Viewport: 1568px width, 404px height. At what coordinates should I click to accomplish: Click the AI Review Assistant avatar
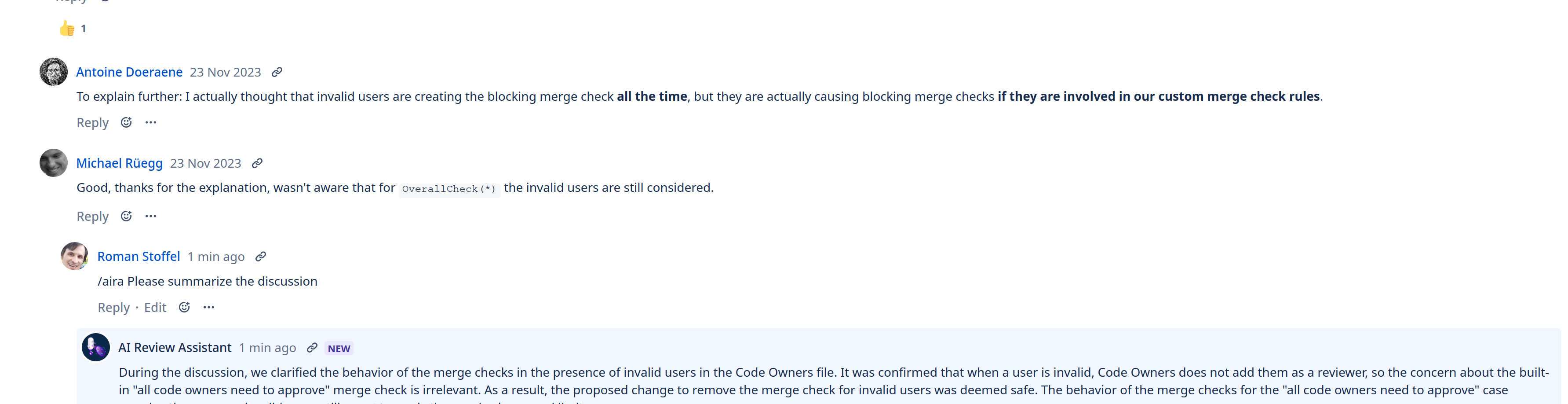pos(96,347)
